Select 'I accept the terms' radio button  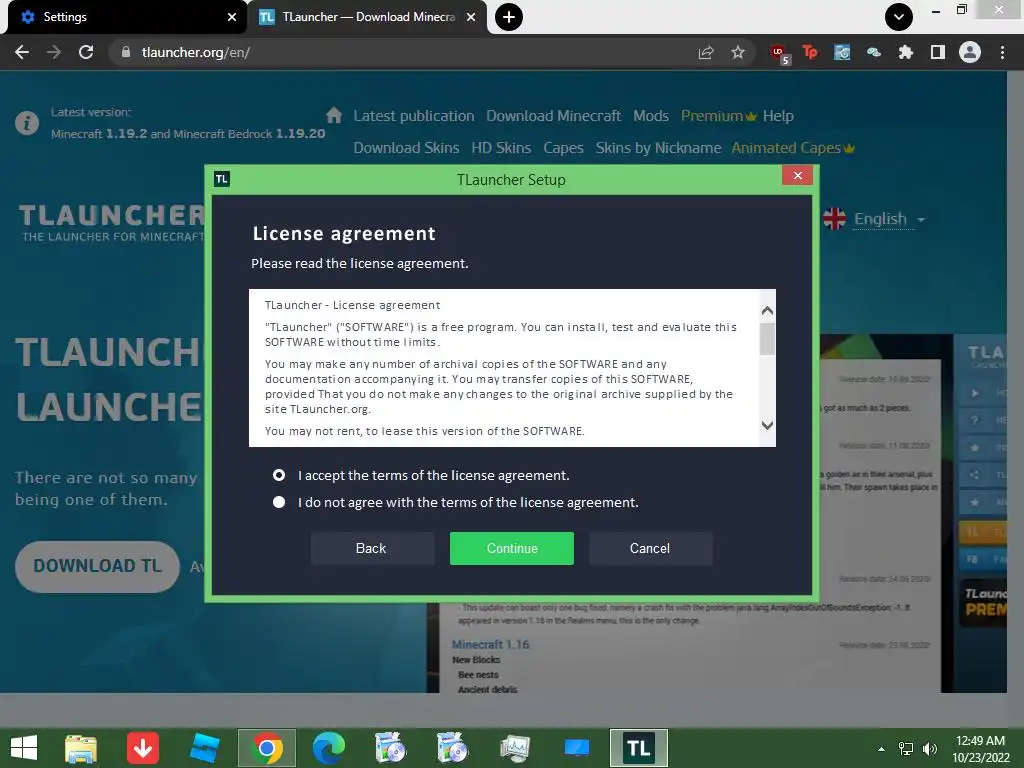(x=279, y=475)
